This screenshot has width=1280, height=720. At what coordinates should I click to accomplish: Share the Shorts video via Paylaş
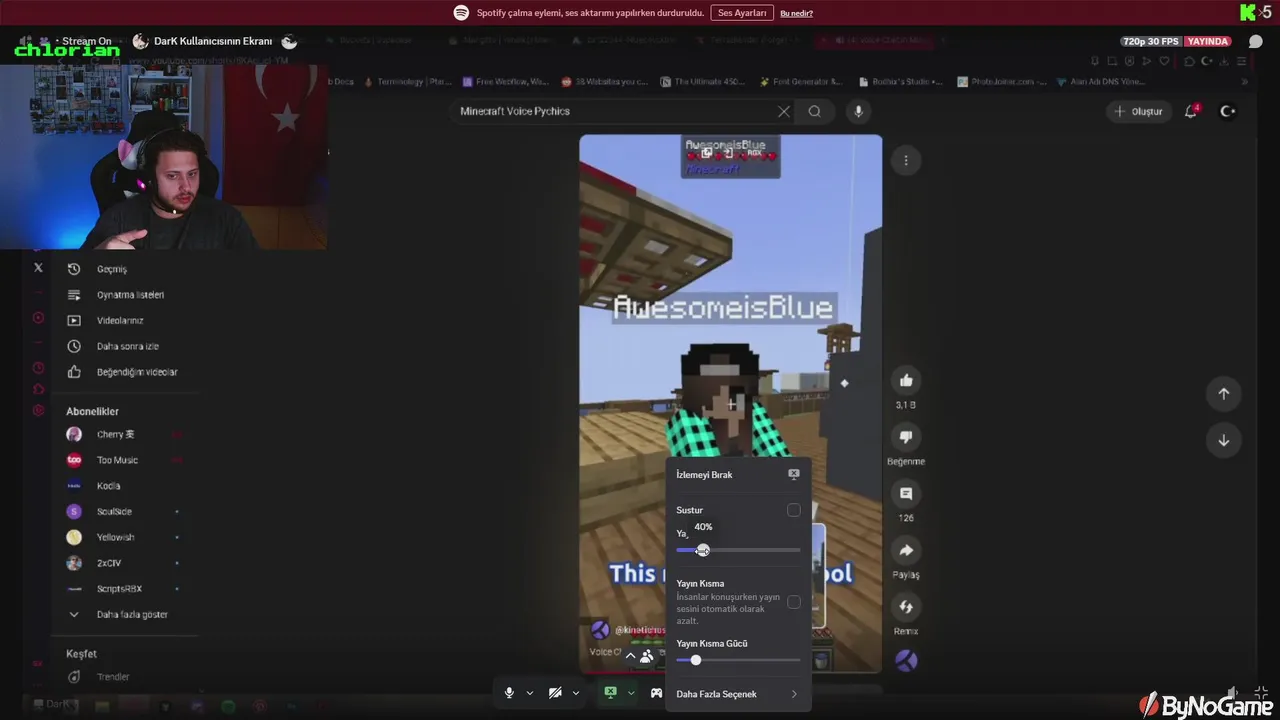[x=906, y=550]
